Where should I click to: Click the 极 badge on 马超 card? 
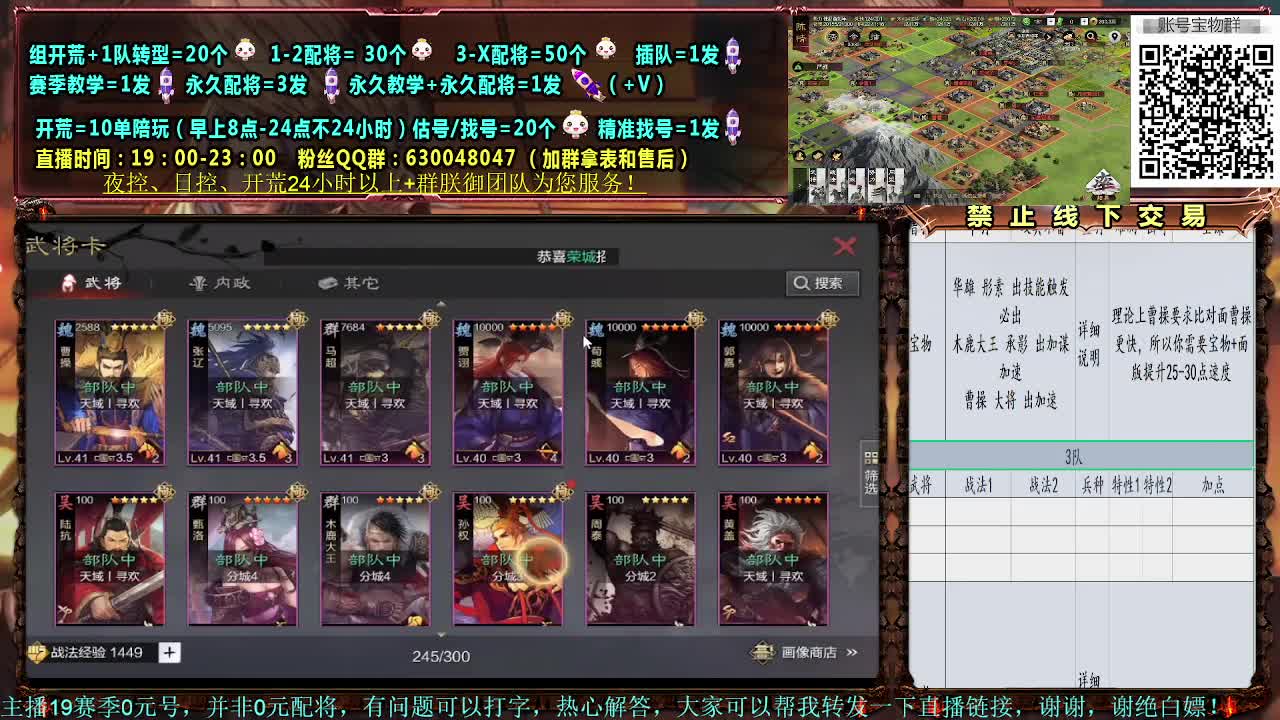click(x=429, y=320)
